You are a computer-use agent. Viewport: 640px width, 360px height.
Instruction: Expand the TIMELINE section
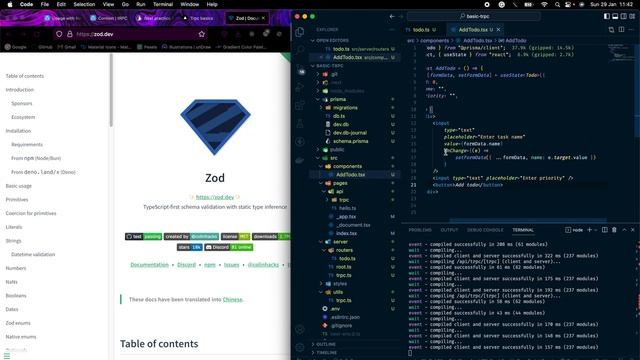click(326, 352)
